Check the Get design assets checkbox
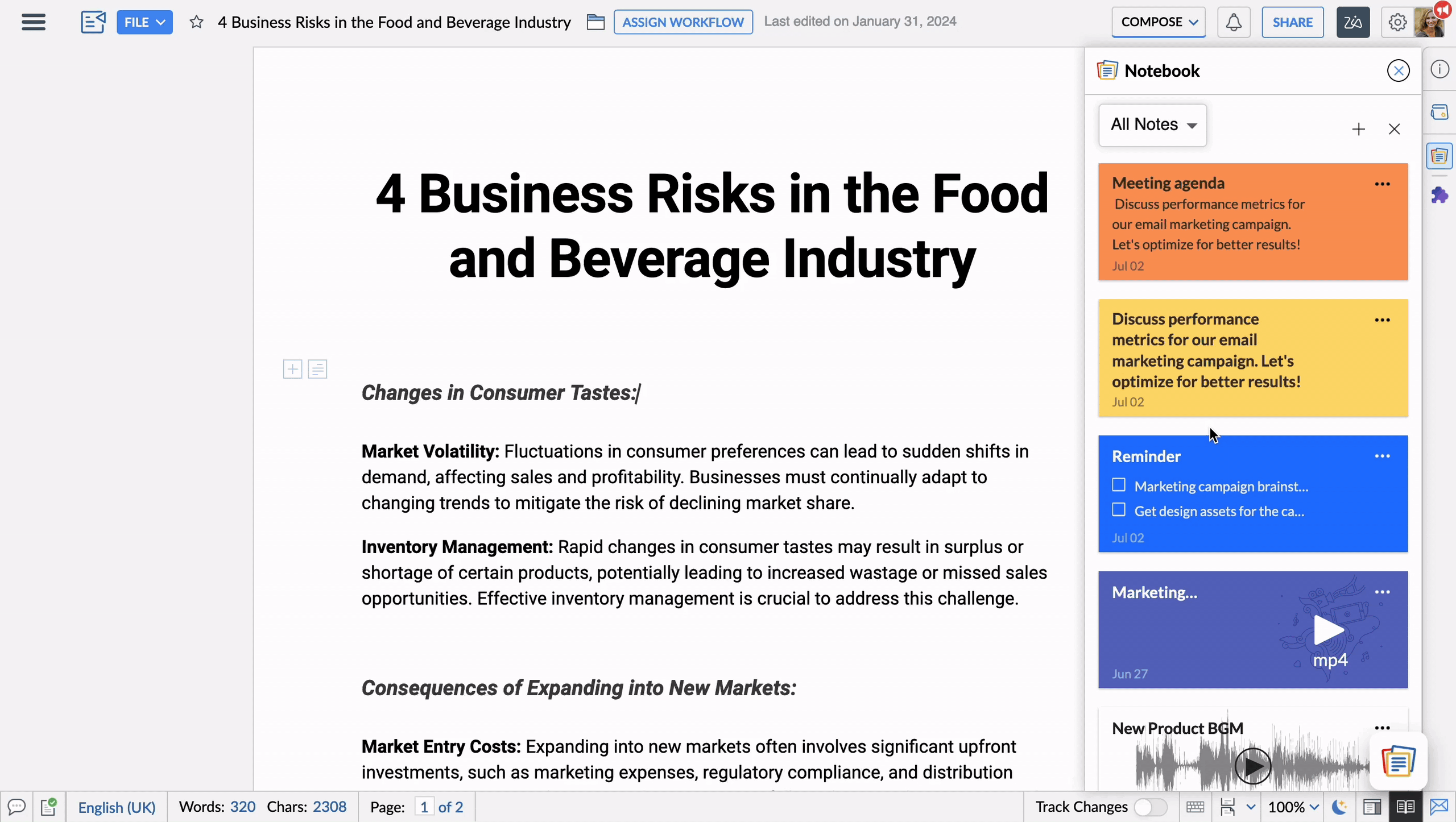The width and height of the screenshot is (1456, 822). tap(1119, 510)
